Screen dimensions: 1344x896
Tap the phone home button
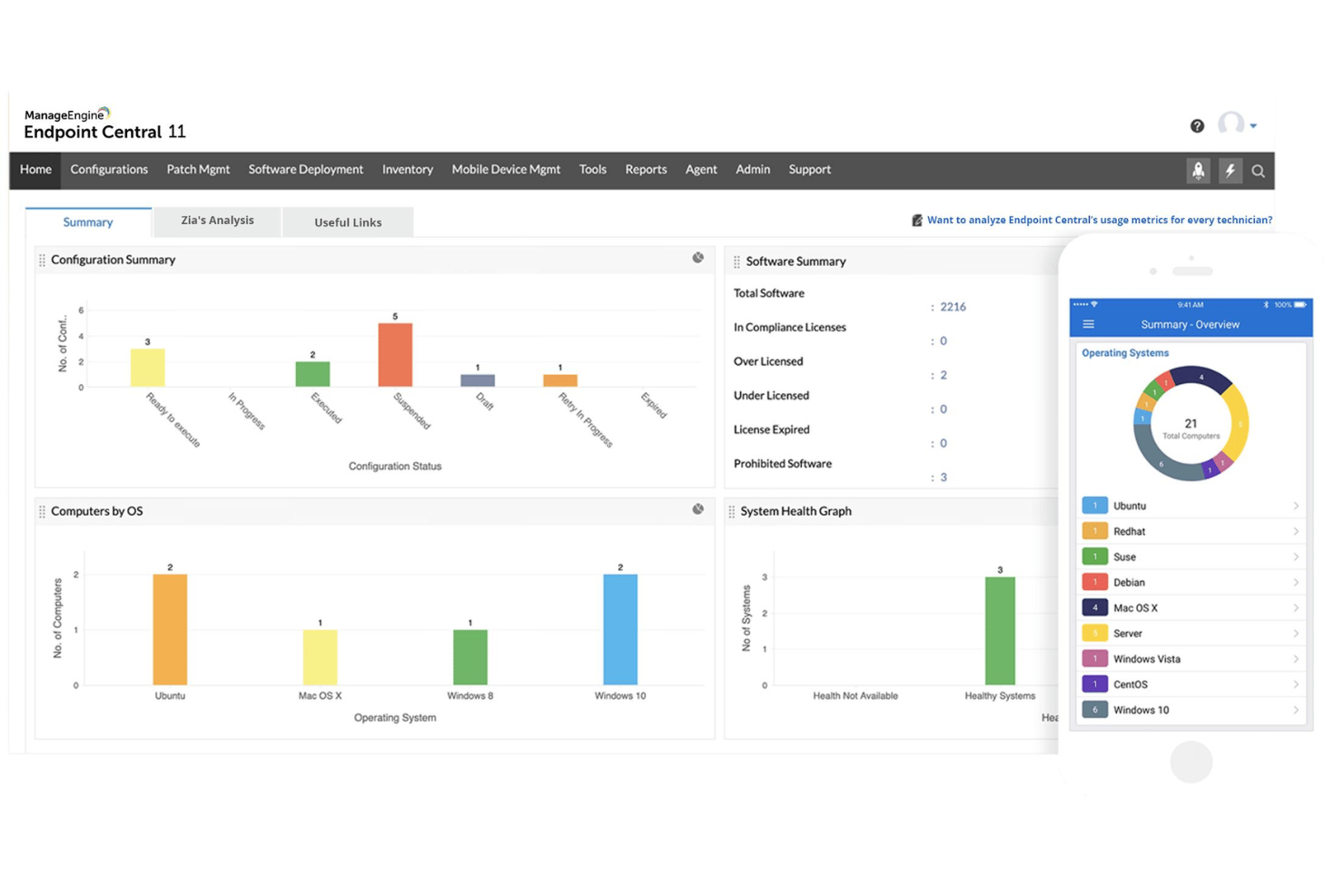1191,762
